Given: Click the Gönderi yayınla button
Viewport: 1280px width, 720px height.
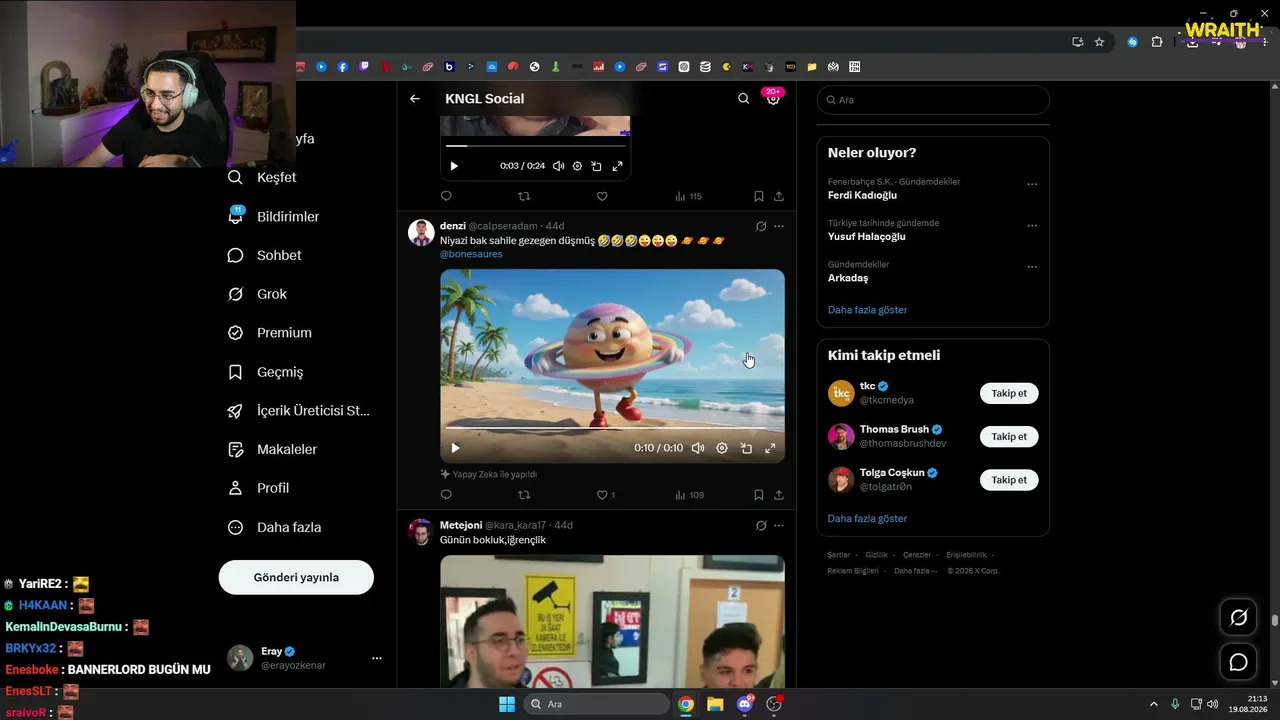Looking at the screenshot, I should click(296, 577).
